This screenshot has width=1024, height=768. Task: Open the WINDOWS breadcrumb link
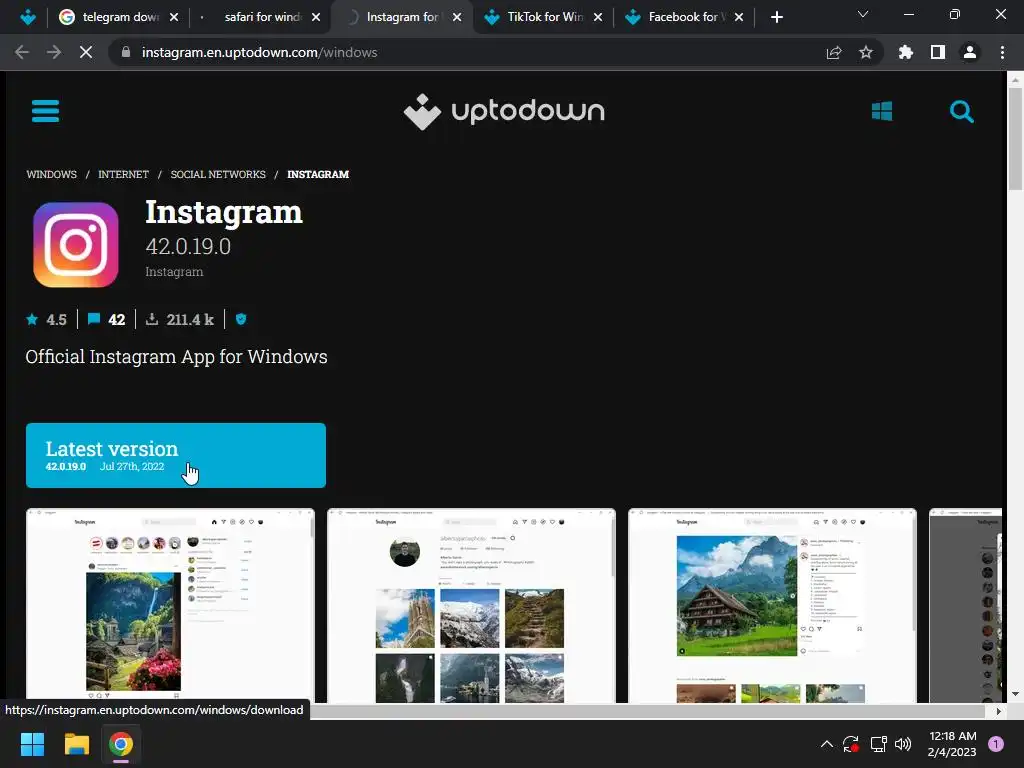point(52,174)
